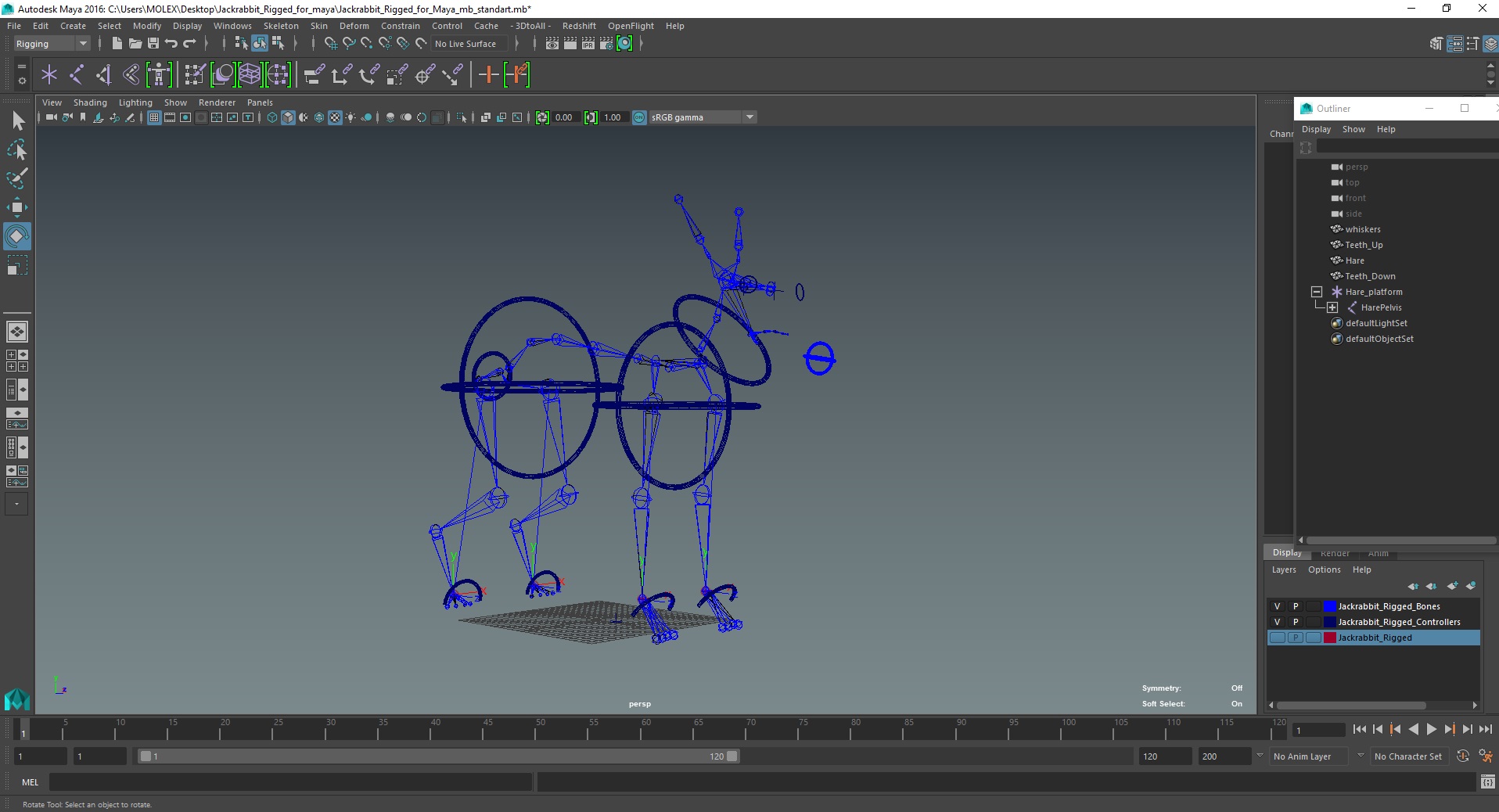The height and width of the screenshot is (812, 1499).
Task: Open the Skeleton menu
Action: tap(281, 26)
